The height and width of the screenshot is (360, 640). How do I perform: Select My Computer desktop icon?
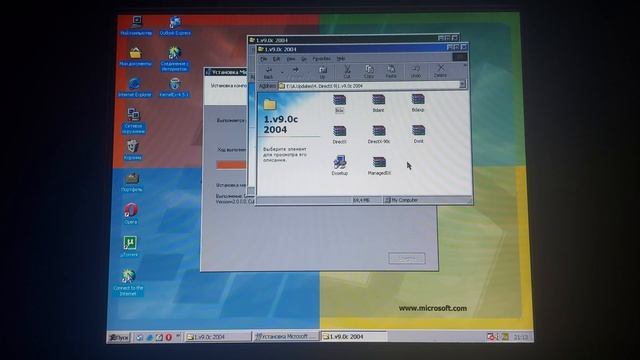point(136,25)
